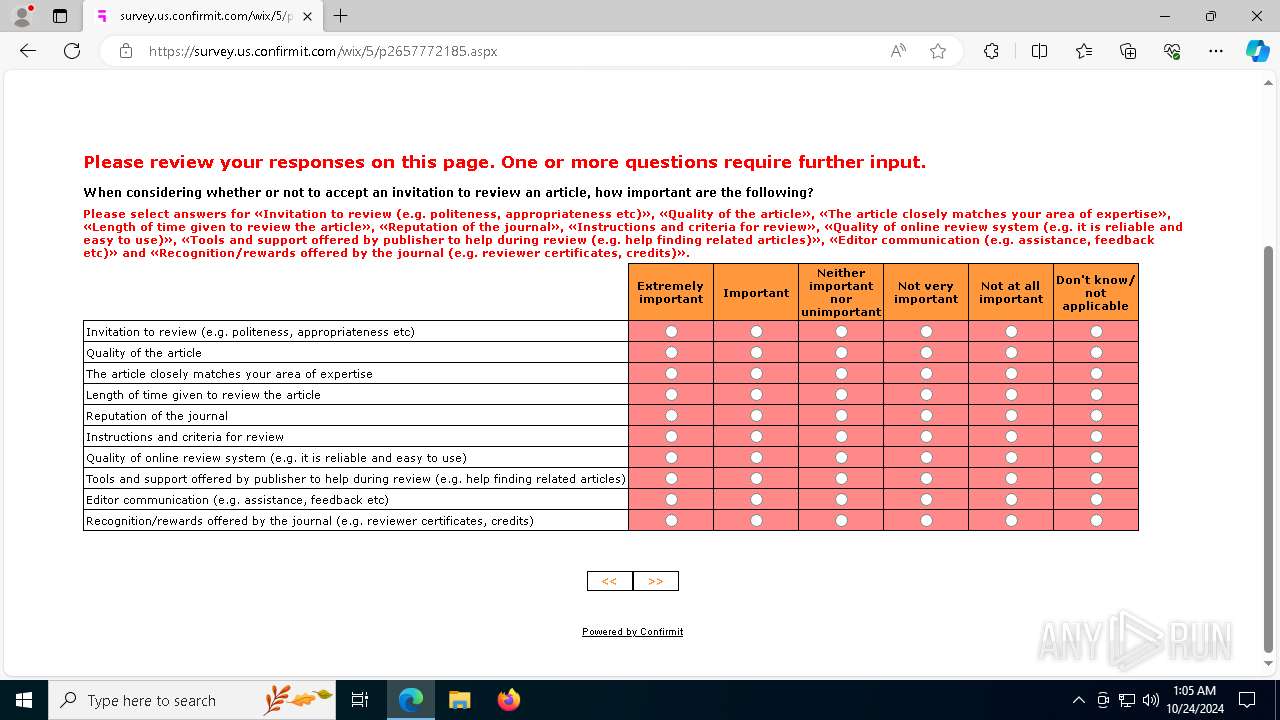Open Task View on taskbar
The width and height of the screenshot is (1280, 720).
[x=360, y=700]
